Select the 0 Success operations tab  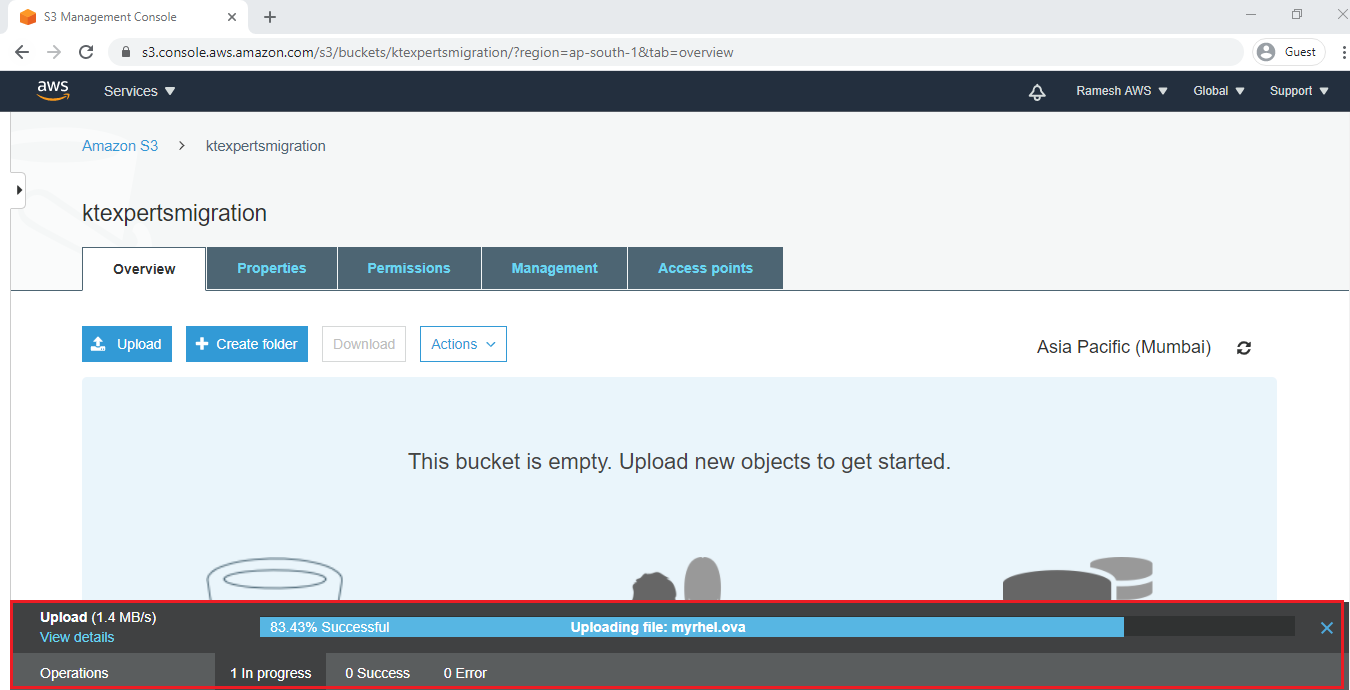click(x=378, y=673)
